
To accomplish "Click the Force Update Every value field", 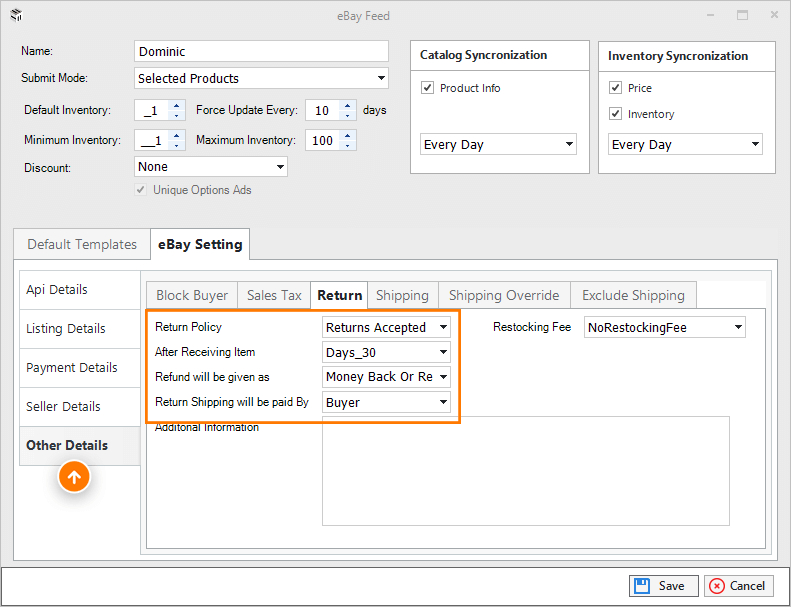I will [x=323, y=110].
